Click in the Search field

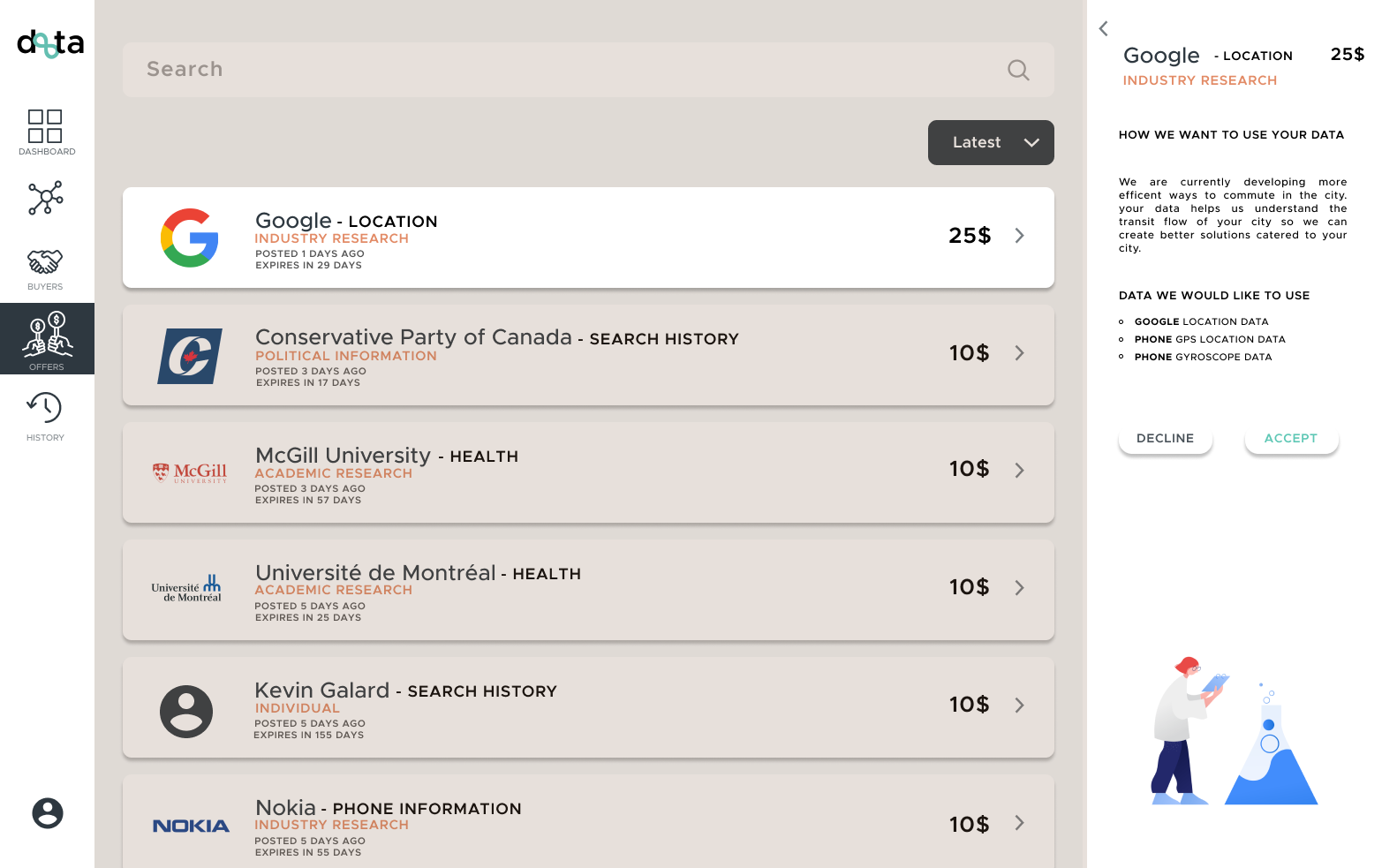pos(588,70)
